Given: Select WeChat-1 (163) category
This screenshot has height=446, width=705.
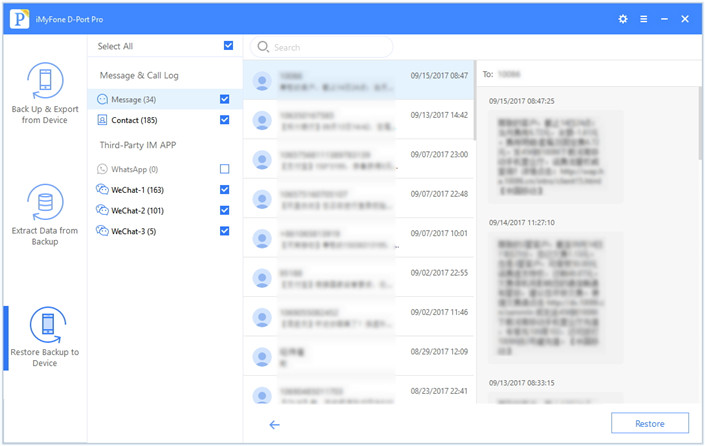Looking at the screenshot, I should point(165,190).
